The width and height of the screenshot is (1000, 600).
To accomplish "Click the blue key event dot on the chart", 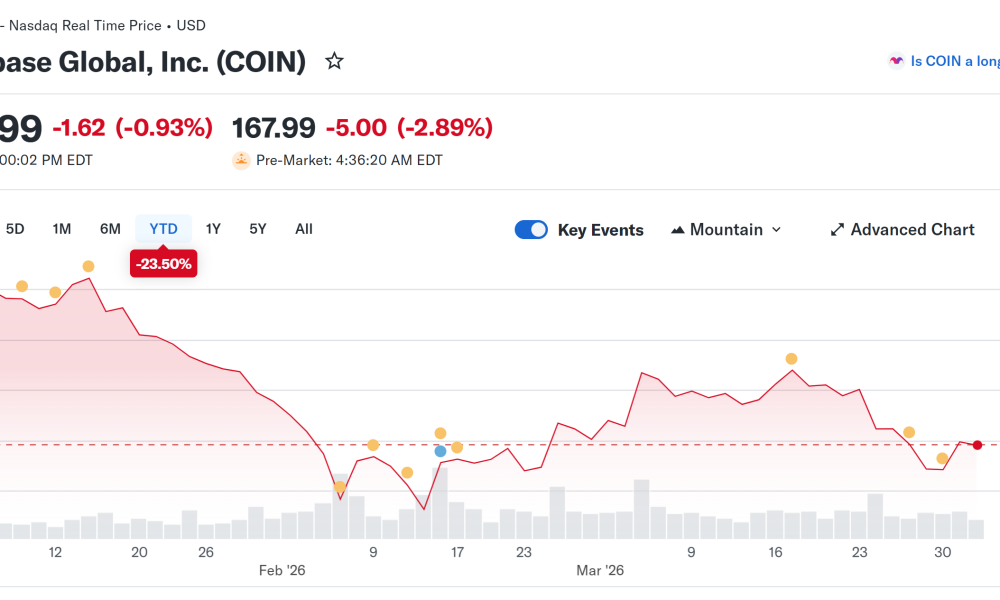I will click(440, 451).
